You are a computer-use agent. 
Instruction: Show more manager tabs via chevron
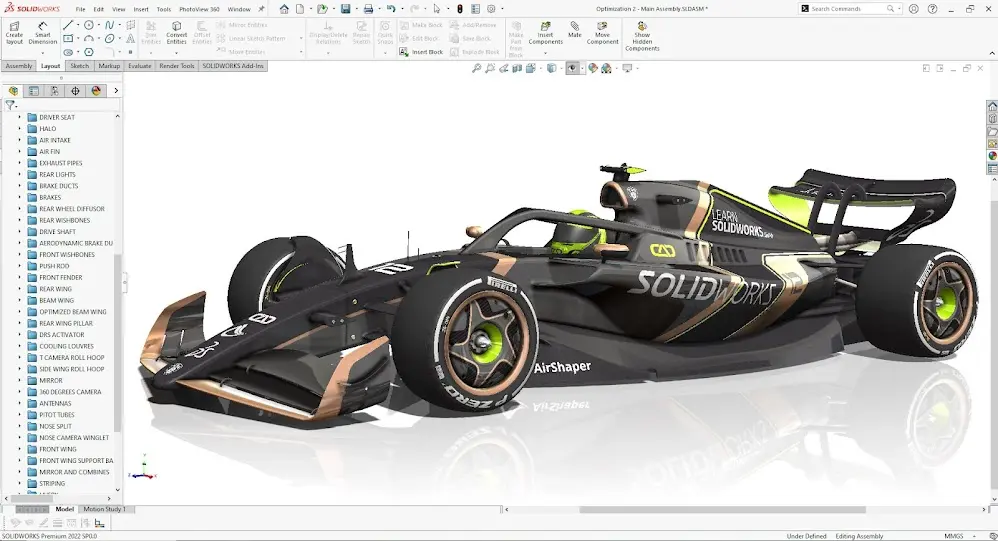(116, 91)
